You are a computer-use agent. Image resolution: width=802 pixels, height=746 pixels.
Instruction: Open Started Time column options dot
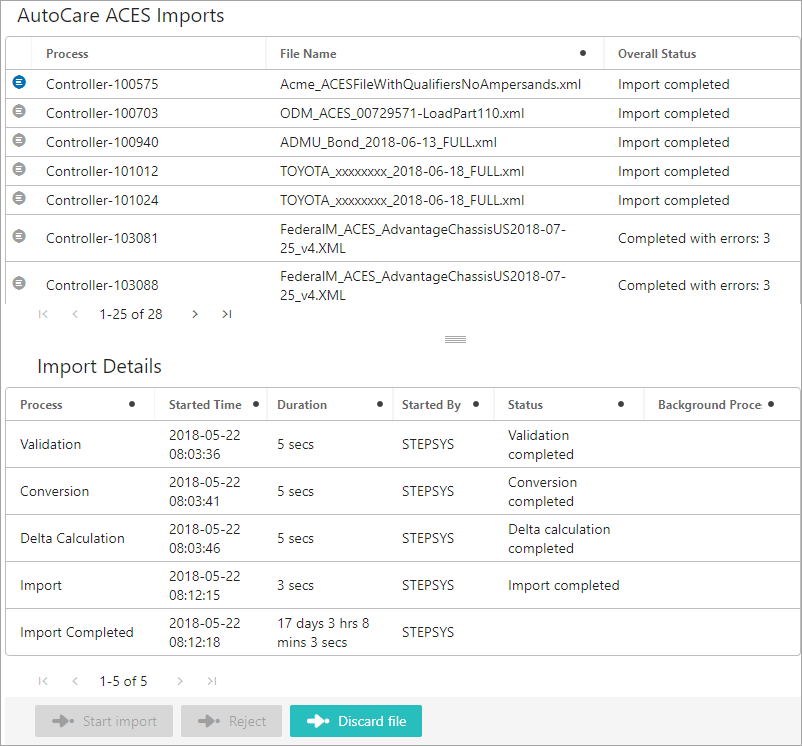click(x=256, y=404)
